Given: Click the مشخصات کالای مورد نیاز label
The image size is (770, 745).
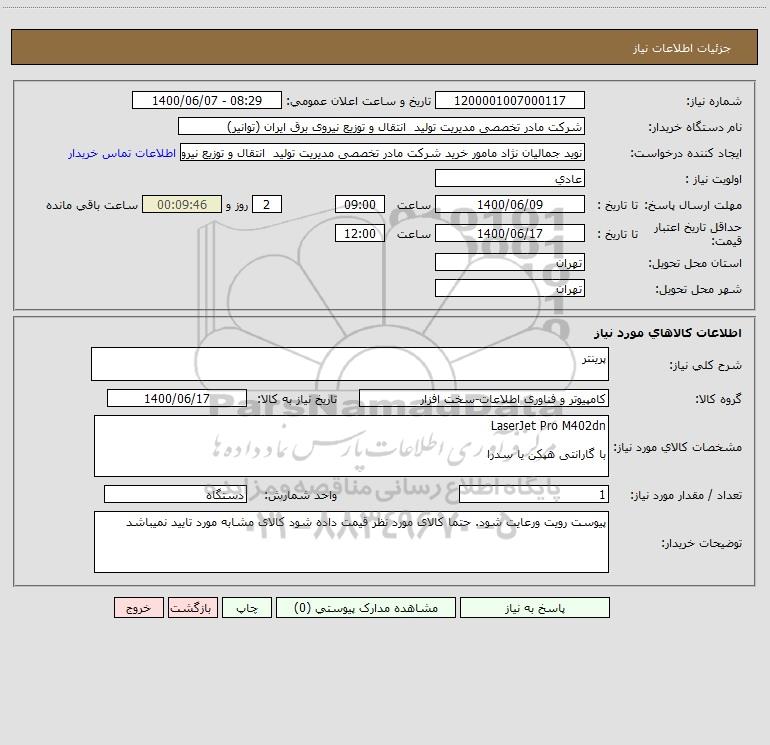Looking at the screenshot, I should pos(678,447).
